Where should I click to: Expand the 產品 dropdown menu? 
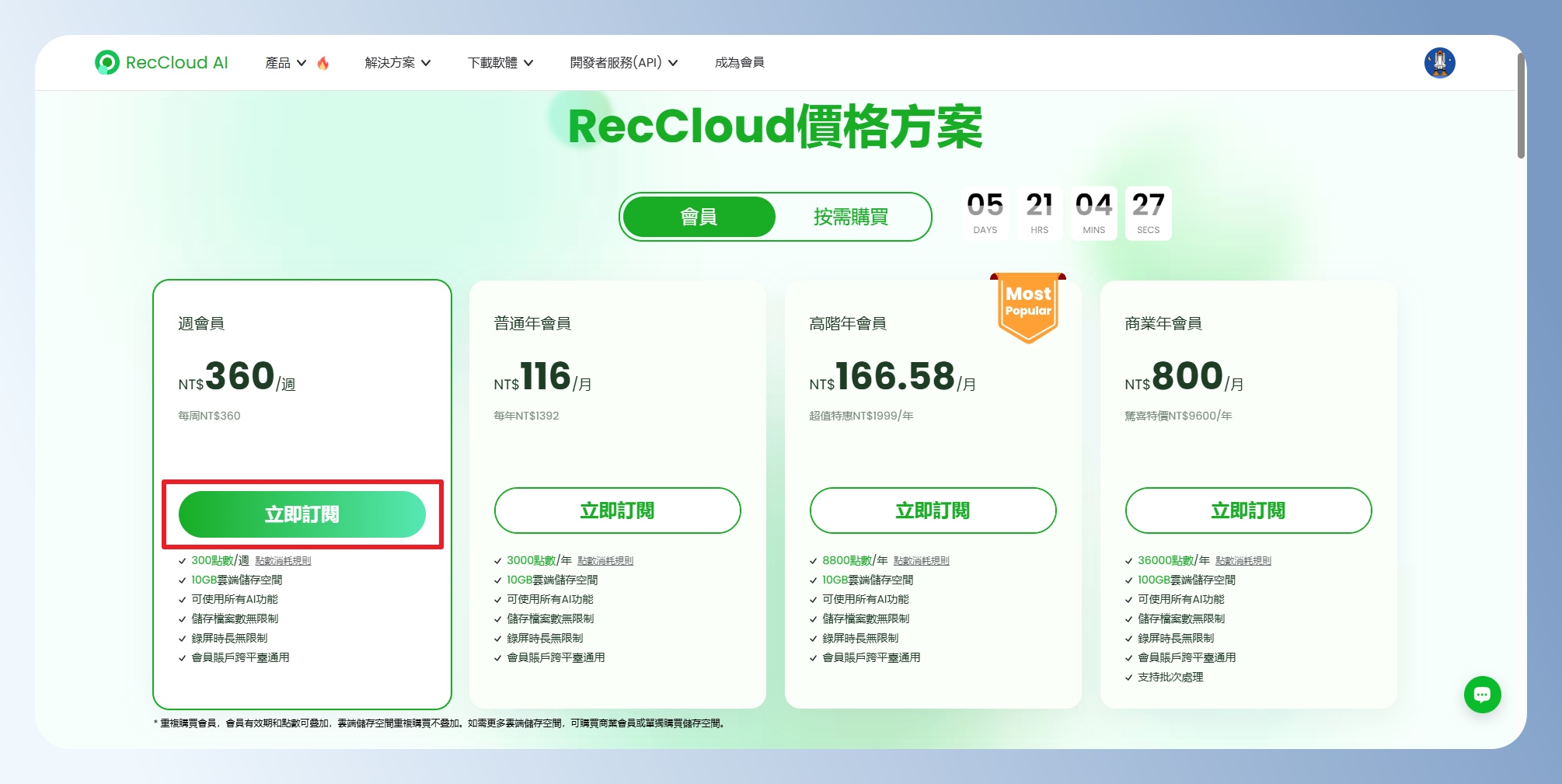[285, 62]
